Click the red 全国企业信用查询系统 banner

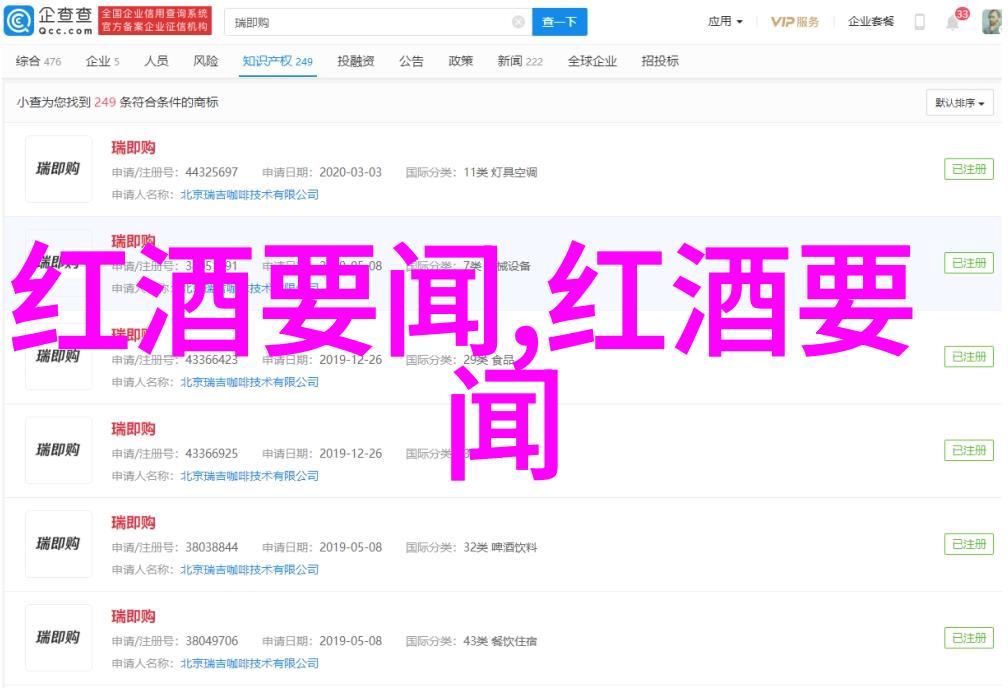154,21
